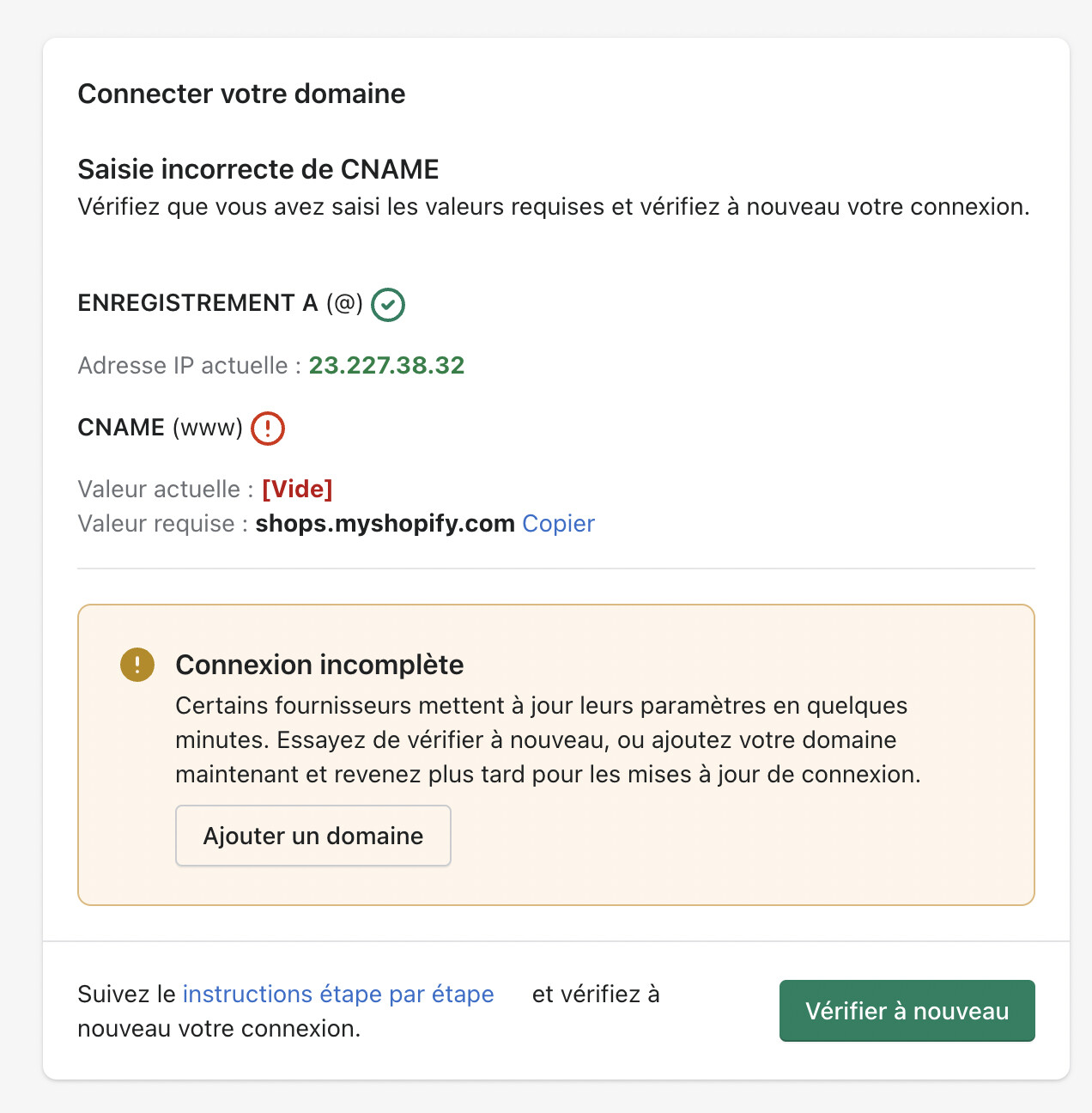The height and width of the screenshot is (1113, 1092).
Task: Click the Adresse IP actuelle label
Action: point(189,366)
